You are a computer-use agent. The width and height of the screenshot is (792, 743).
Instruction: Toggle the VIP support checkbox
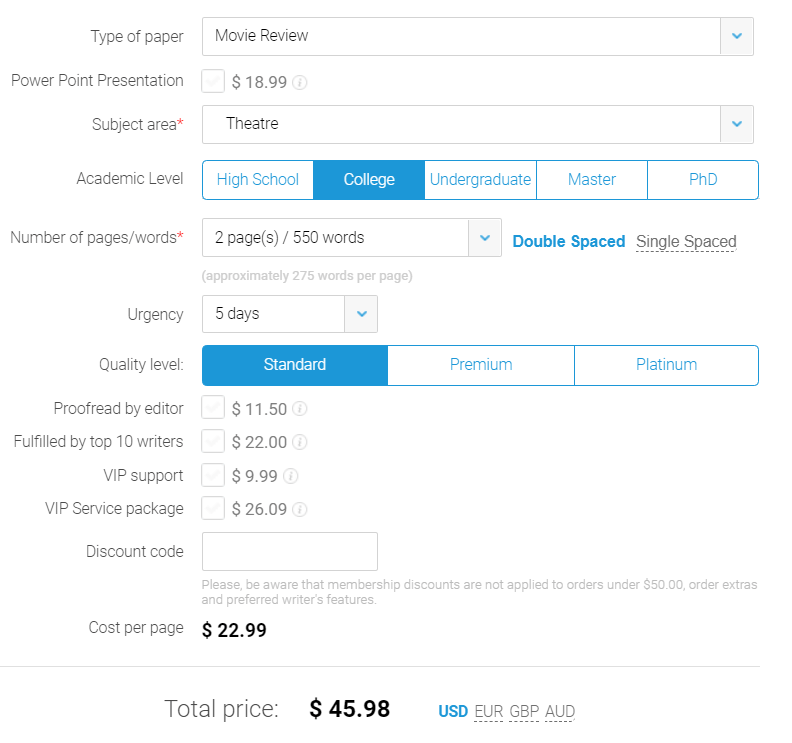point(213,475)
